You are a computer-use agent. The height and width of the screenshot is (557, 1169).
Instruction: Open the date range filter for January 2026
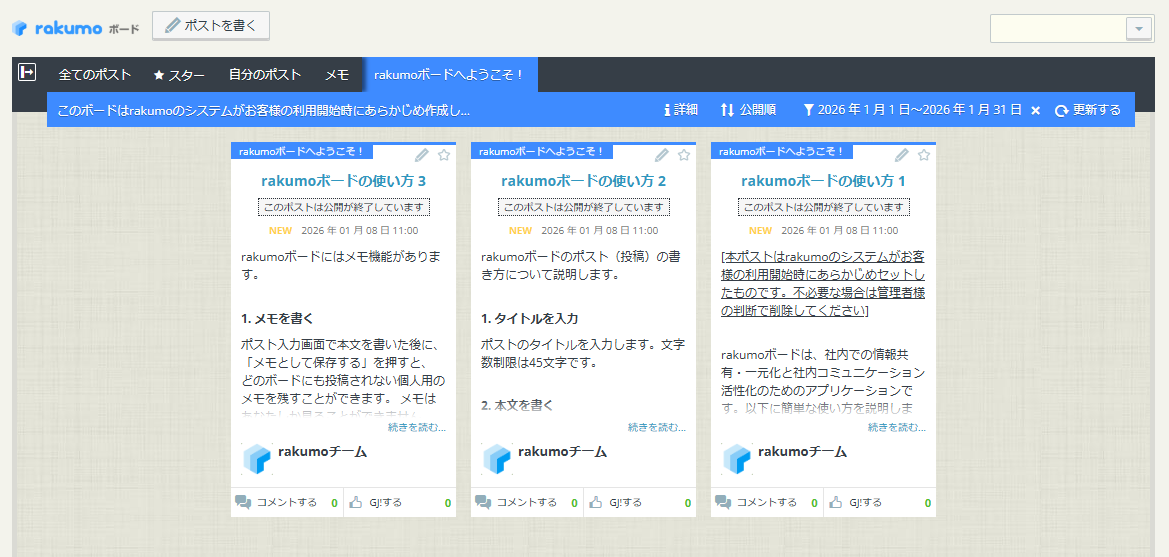(x=913, y=110)
